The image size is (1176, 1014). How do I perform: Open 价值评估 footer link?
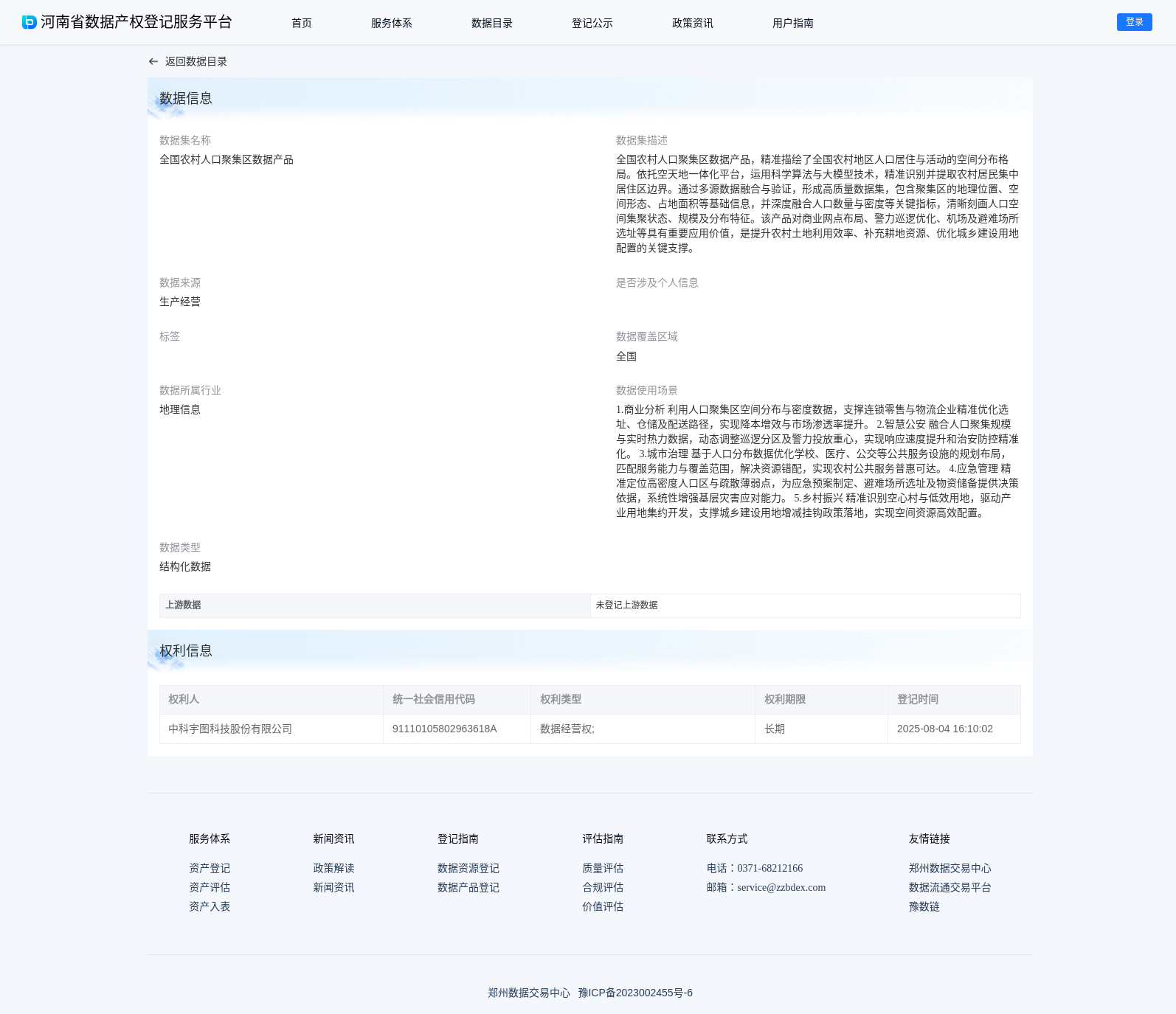point(603,906)
